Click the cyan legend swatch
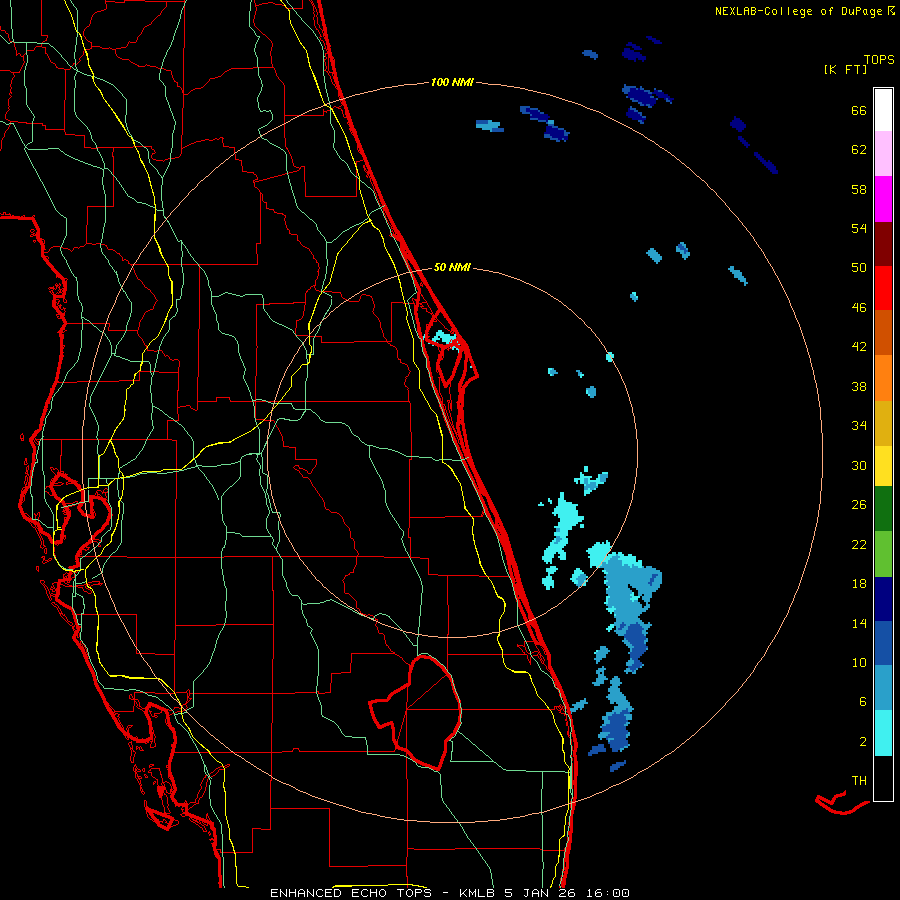This screenshot has height=900, width=900. tap(883, 733)
